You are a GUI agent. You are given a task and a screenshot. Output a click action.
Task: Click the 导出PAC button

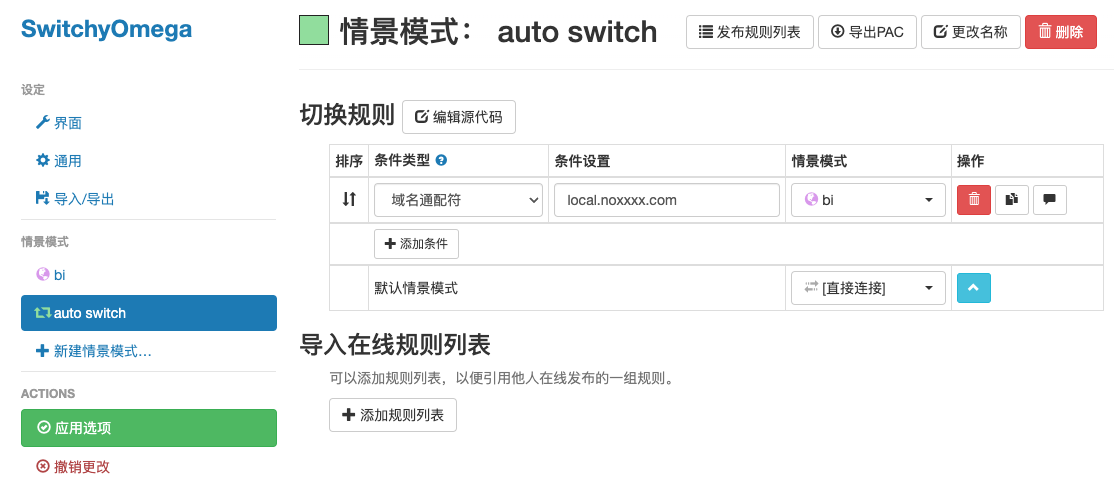click(867, 32)
